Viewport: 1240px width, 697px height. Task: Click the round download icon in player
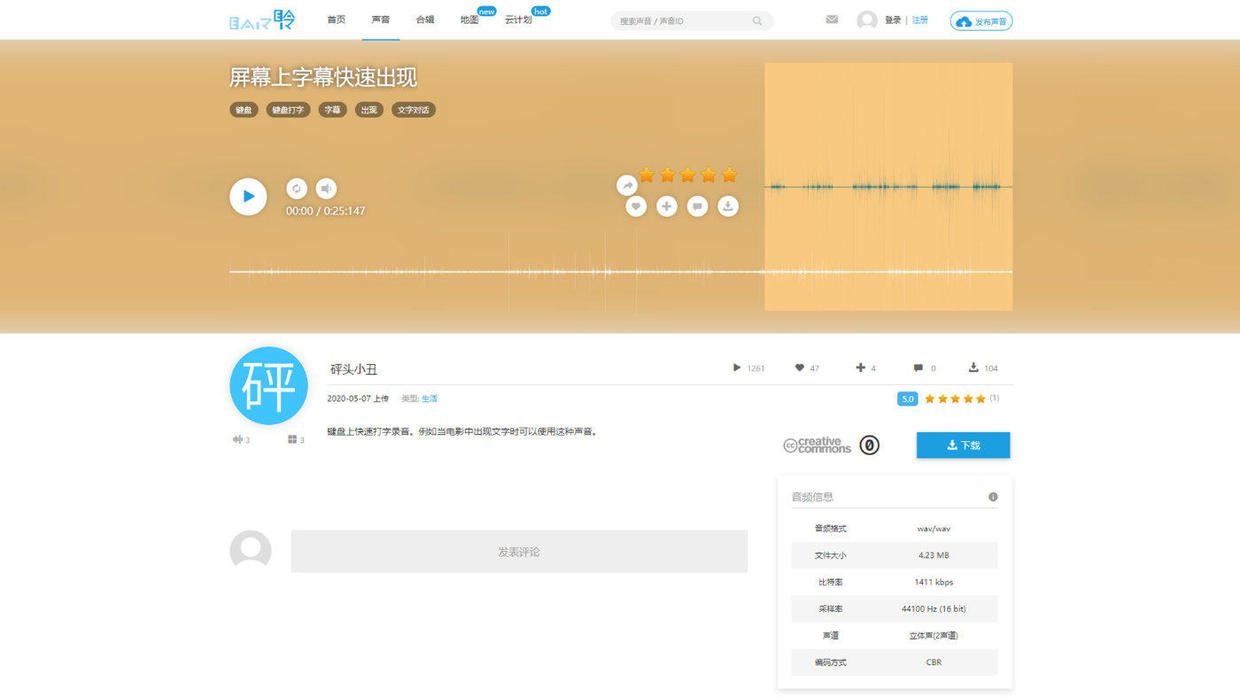tap(728, 206)
